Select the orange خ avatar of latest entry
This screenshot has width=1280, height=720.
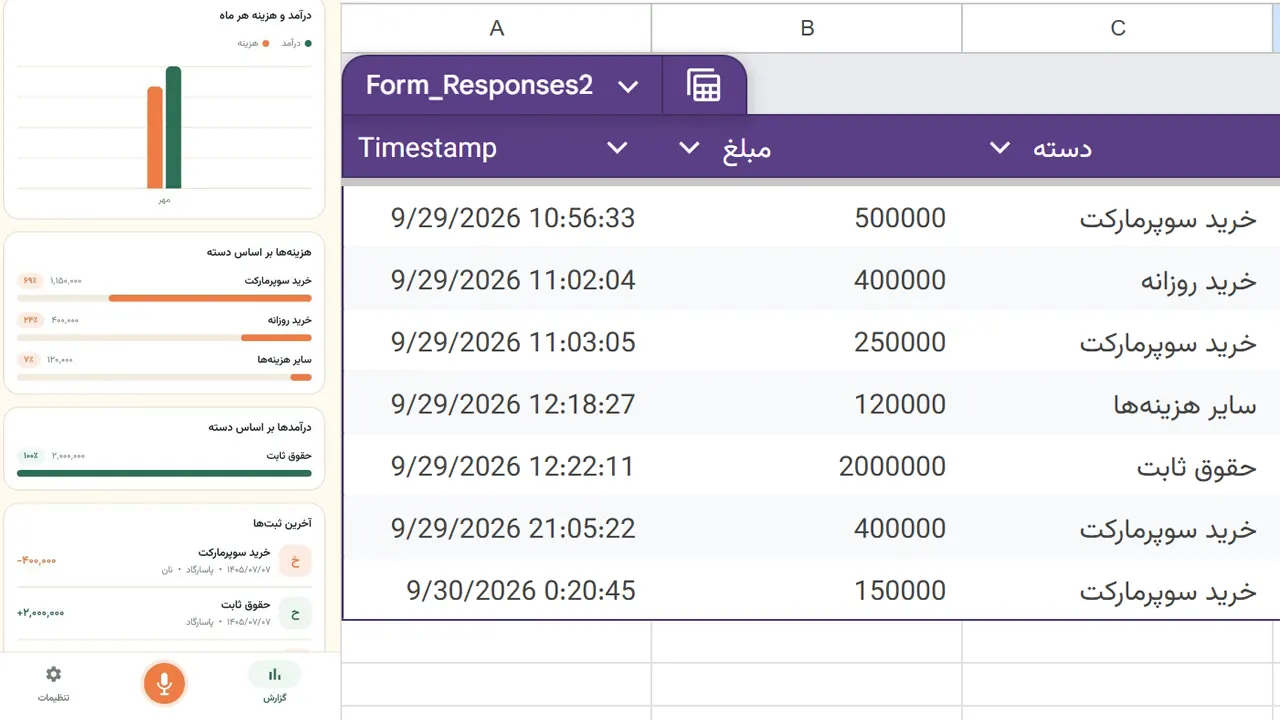tap(295, 561)
